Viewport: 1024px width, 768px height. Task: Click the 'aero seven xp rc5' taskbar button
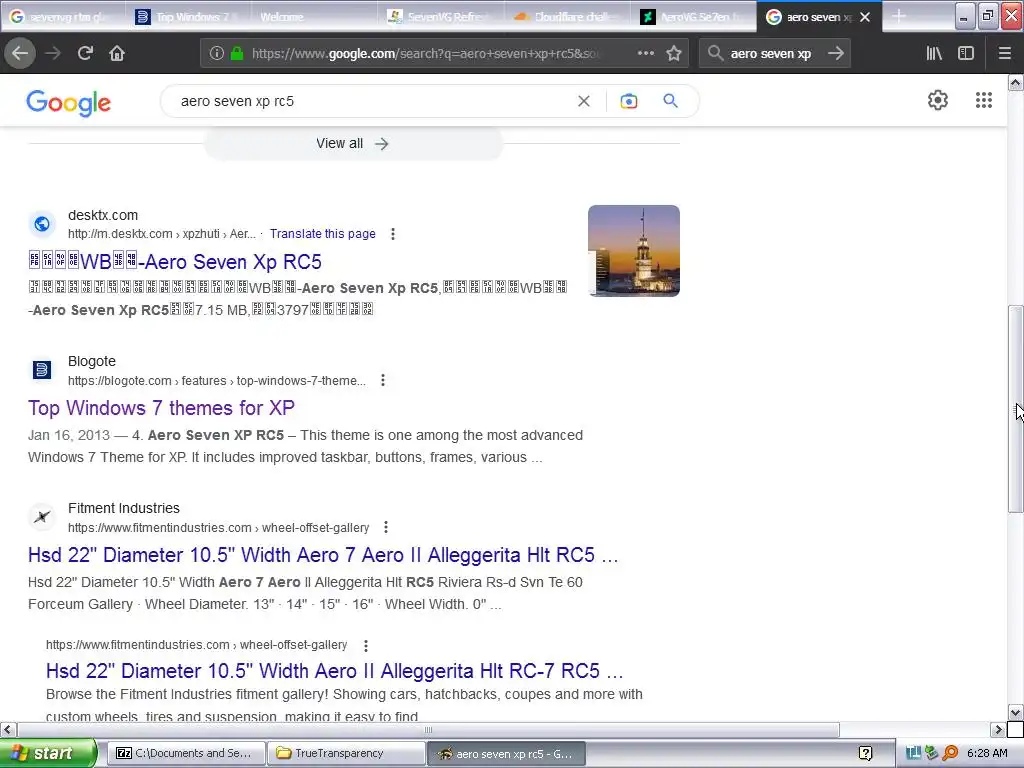pos(506,753)
